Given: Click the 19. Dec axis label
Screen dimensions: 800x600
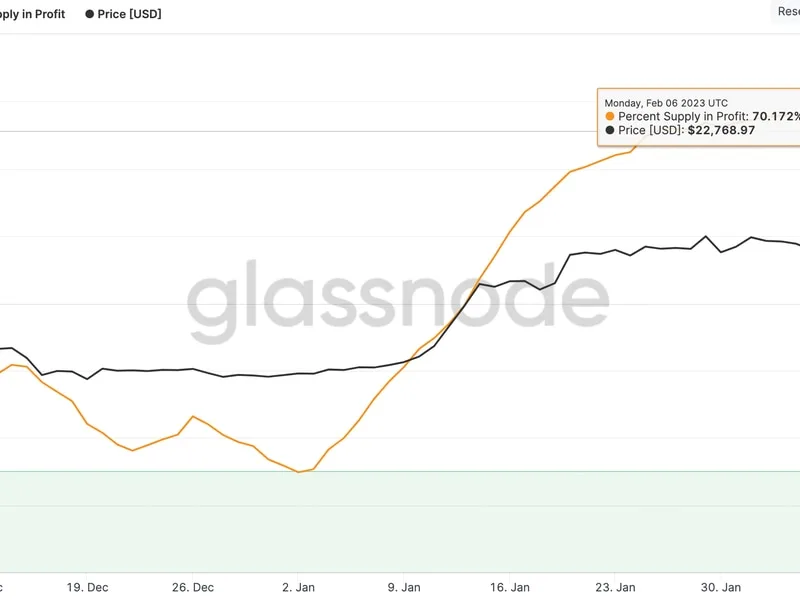Looking at the screenshot, I should click(87, 587).
